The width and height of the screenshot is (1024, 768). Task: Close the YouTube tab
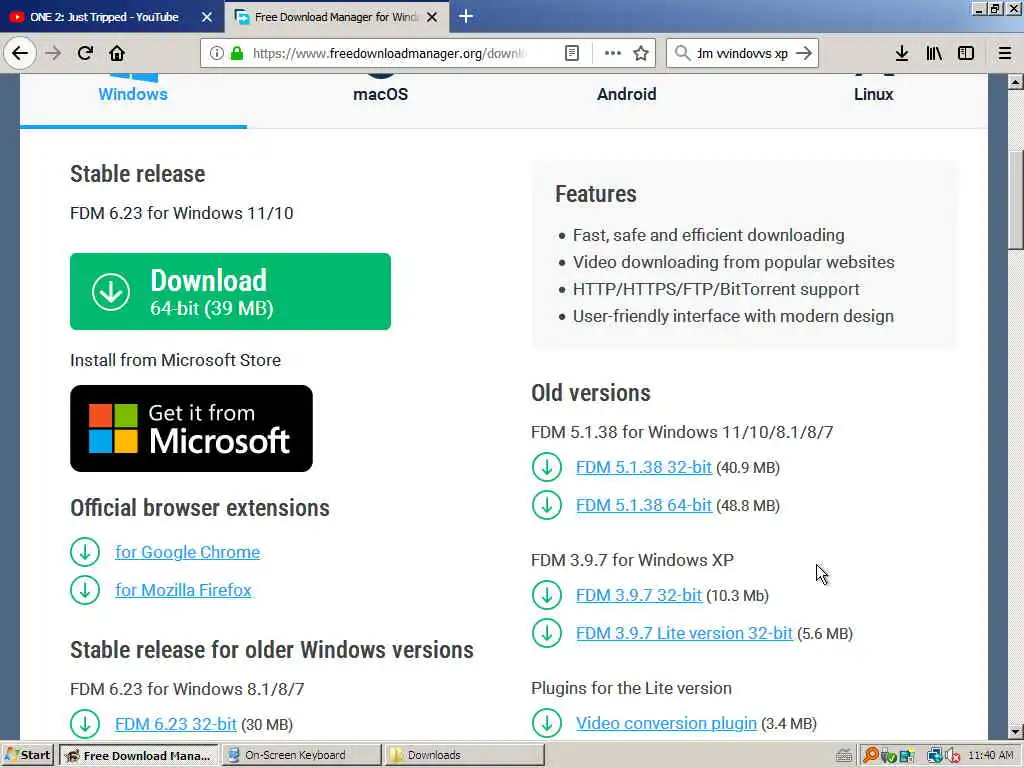tap(206, 17)
